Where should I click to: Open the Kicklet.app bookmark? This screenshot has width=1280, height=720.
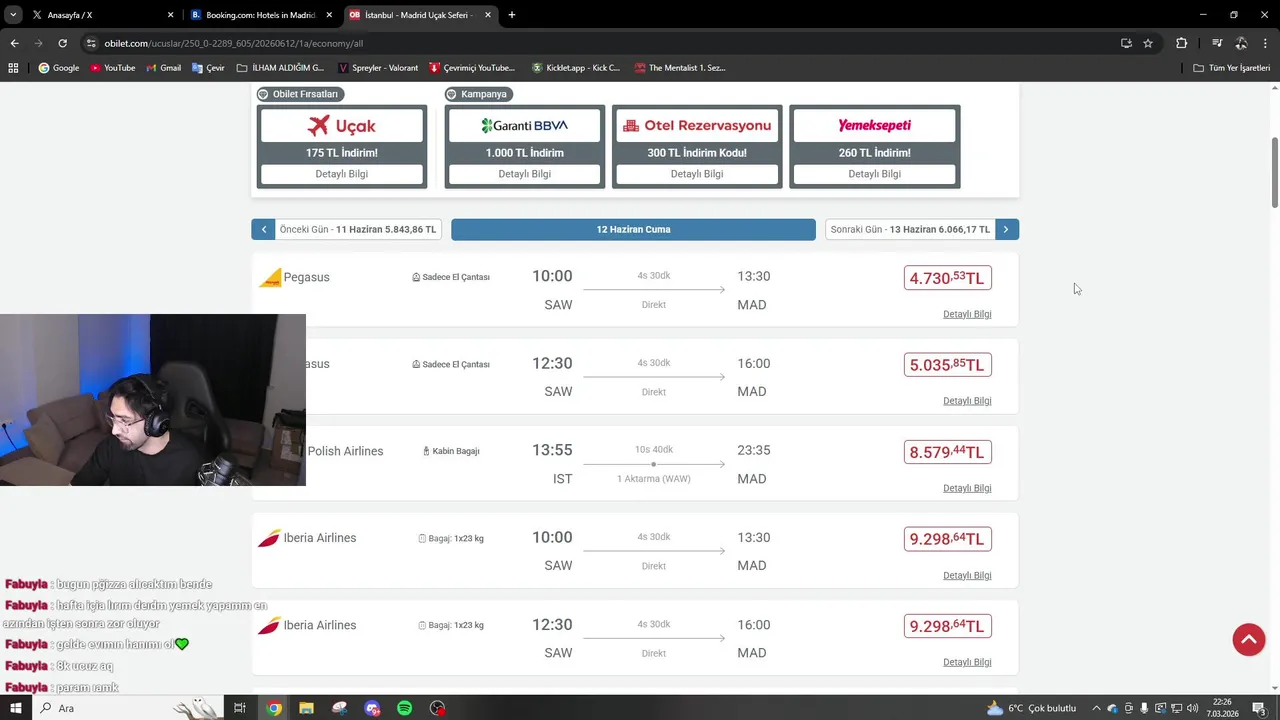tap(576, 68)
